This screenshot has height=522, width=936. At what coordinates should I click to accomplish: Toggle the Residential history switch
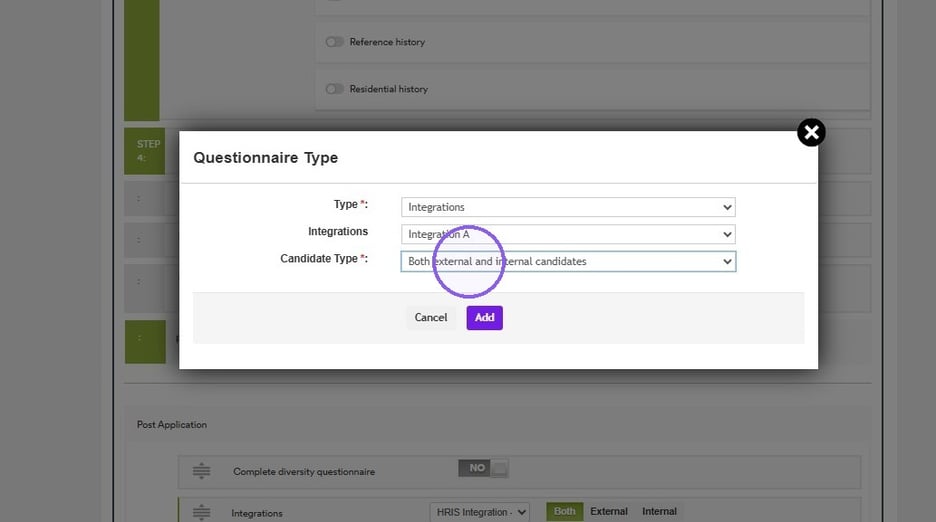[x=334, y=89]
